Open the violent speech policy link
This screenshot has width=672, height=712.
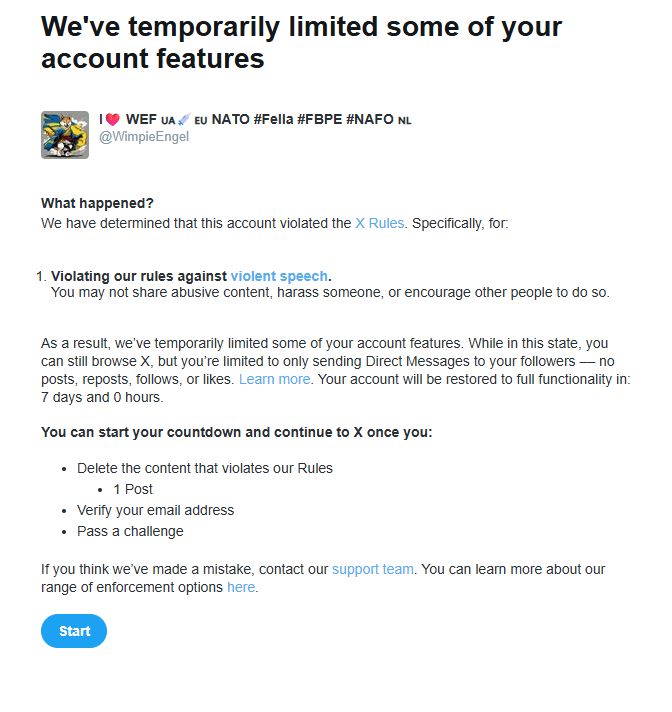click(x=279, y=276)
